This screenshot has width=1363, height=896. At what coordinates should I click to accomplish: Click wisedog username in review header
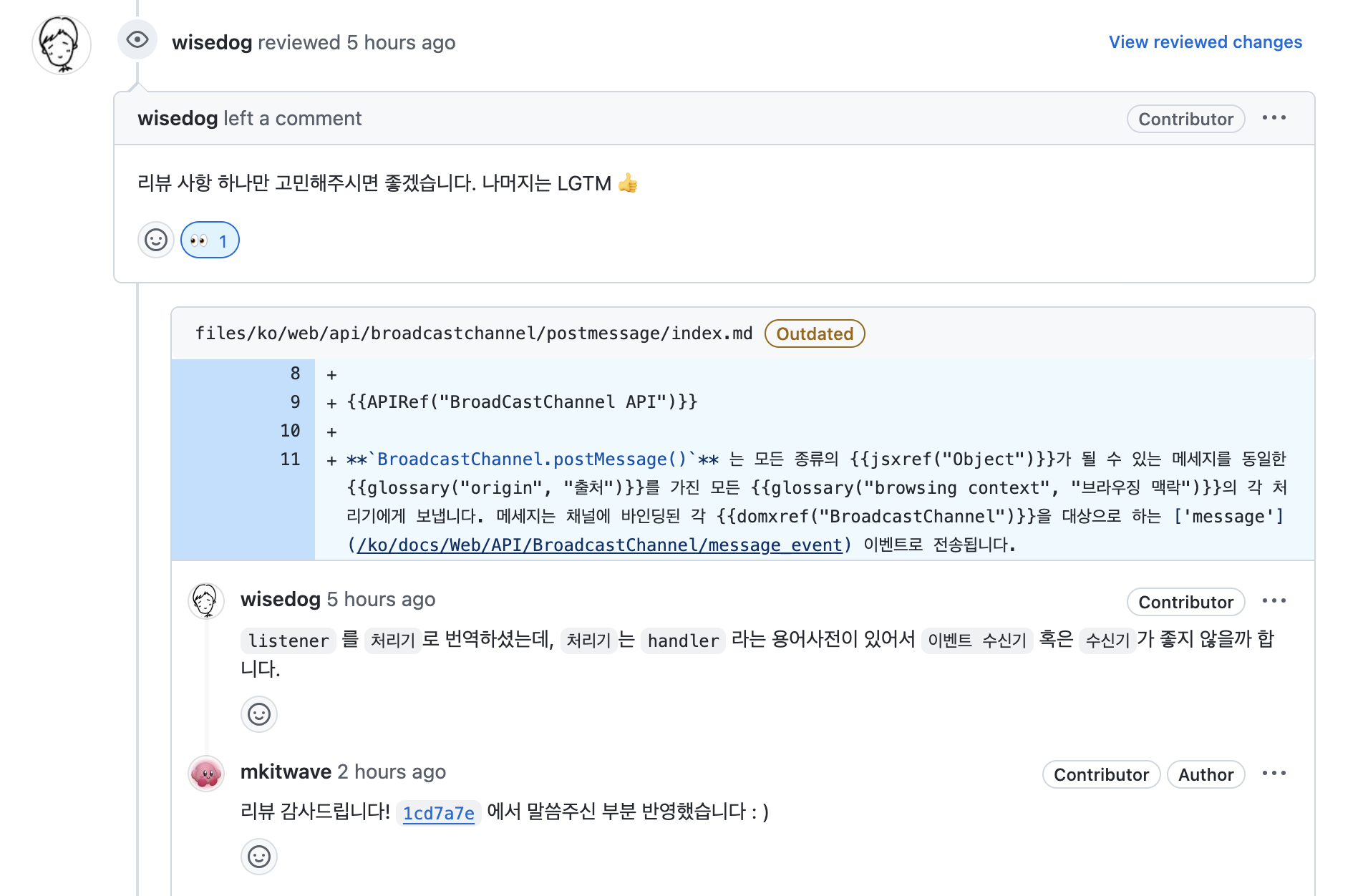[x=212, y=43]
